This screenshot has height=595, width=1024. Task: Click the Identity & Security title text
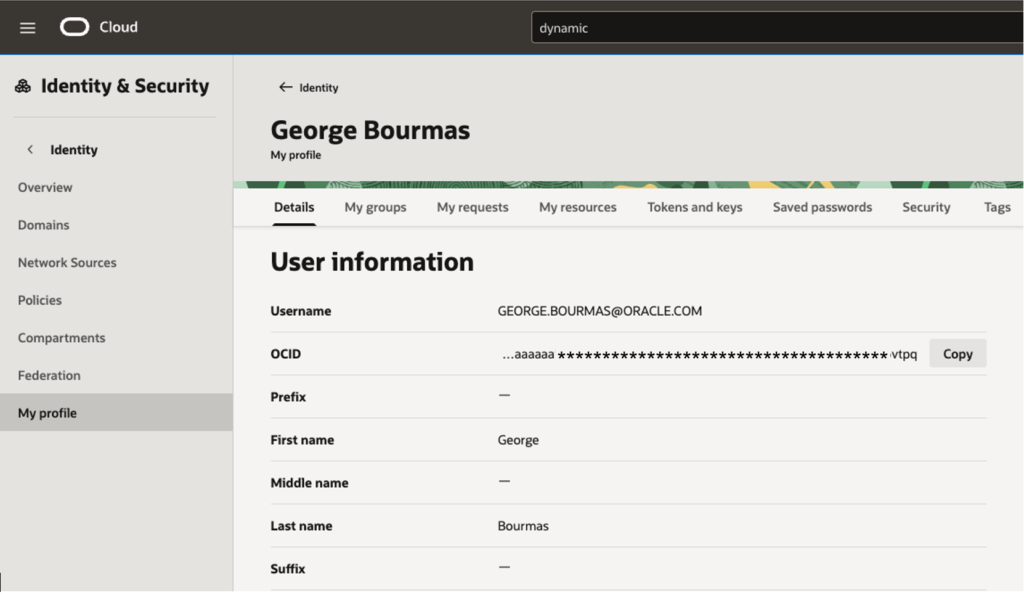click(x=125, y=86)
